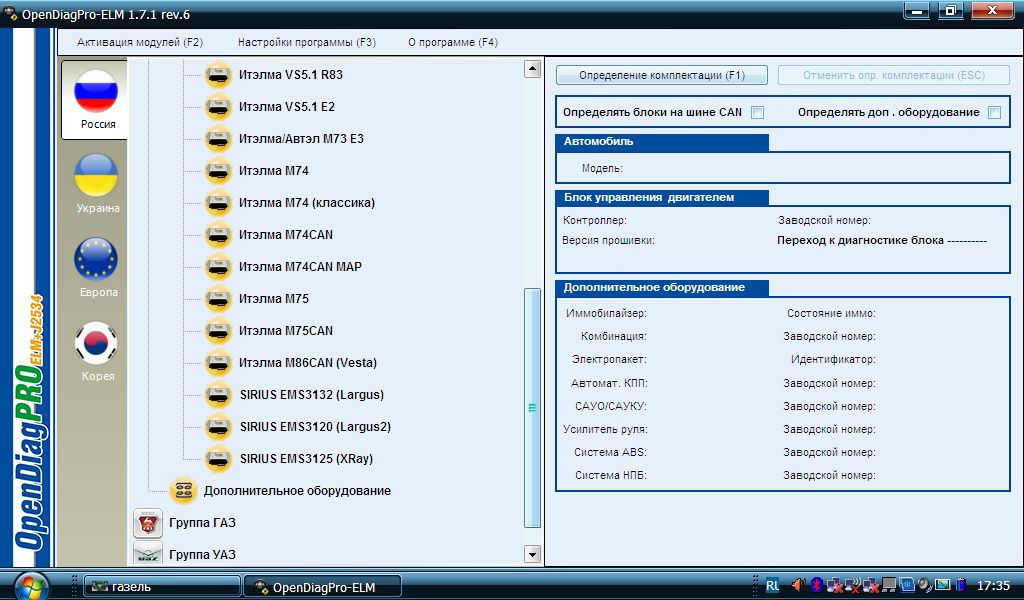Select the Россия flag icon
Viewport: 1024px width, 600px height.
click(x=96, y=92)
